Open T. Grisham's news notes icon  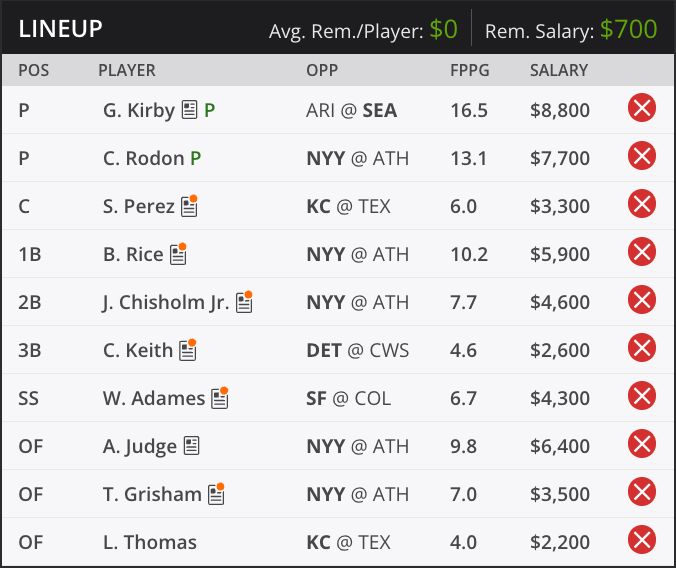216,493
